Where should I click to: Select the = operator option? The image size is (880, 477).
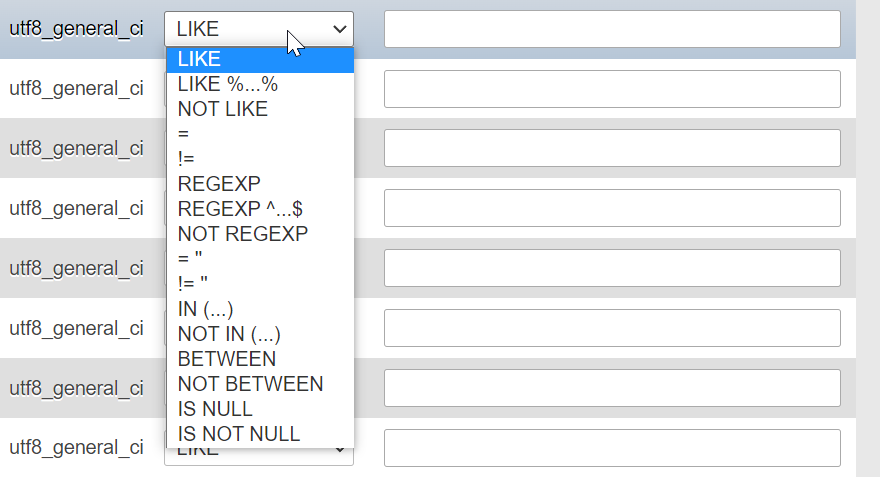point(260,134)
